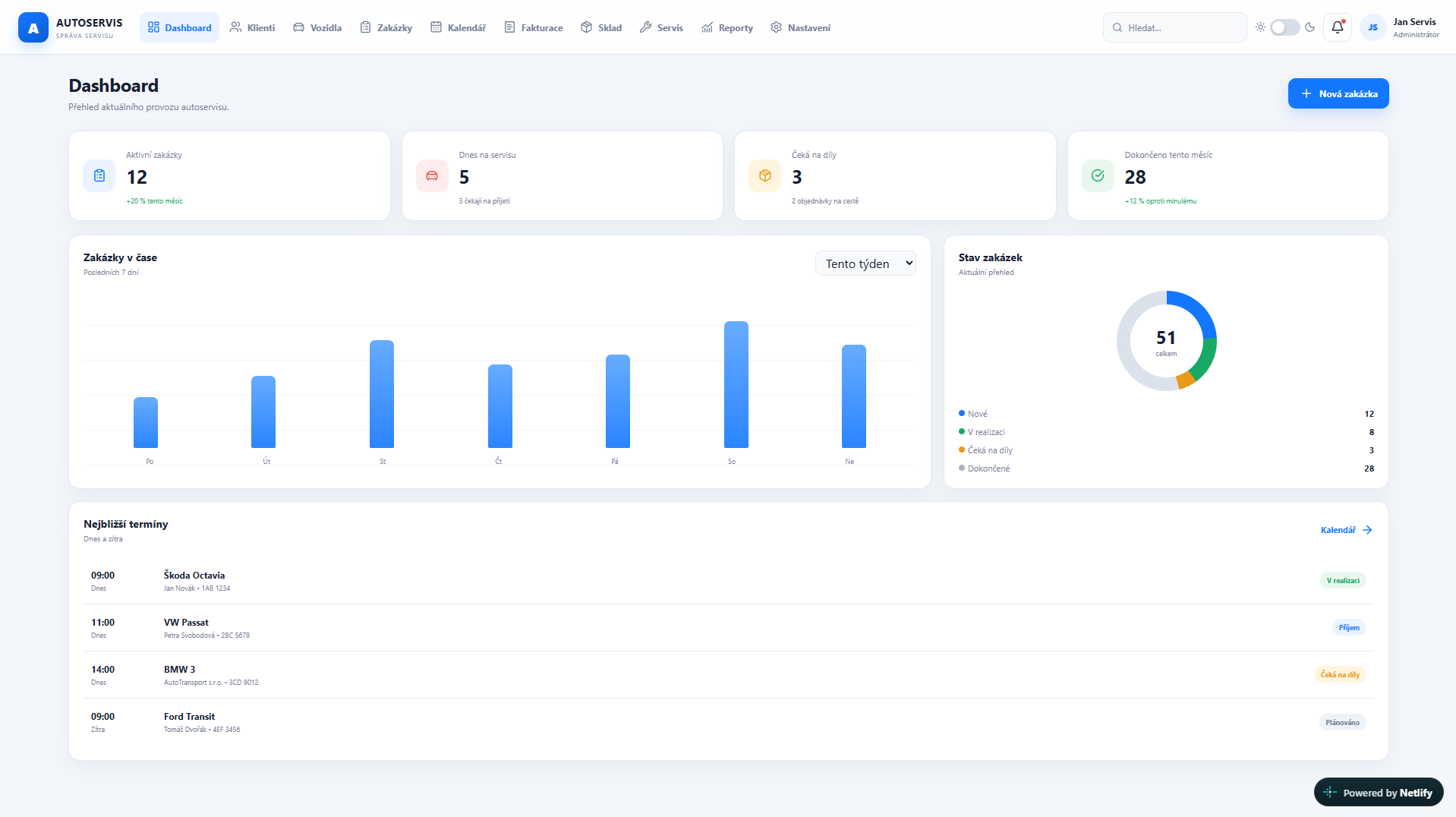Switch to Zakázky section

point(386,27)
